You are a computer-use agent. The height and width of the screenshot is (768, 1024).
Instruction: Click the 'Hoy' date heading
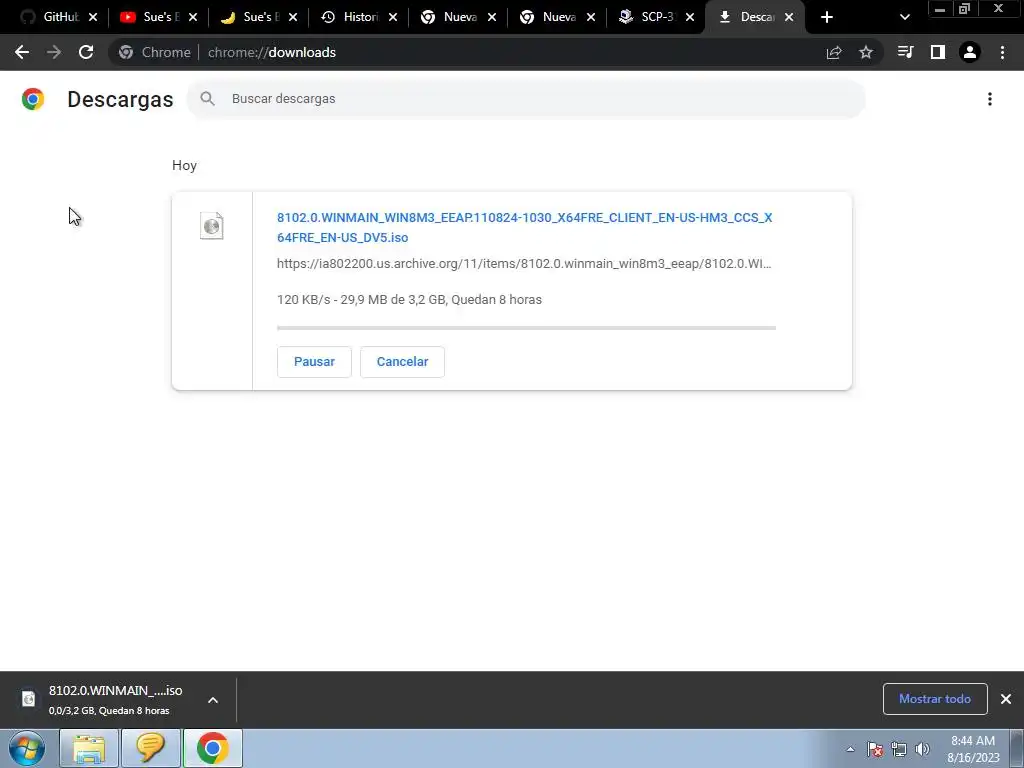click(184, 165)
